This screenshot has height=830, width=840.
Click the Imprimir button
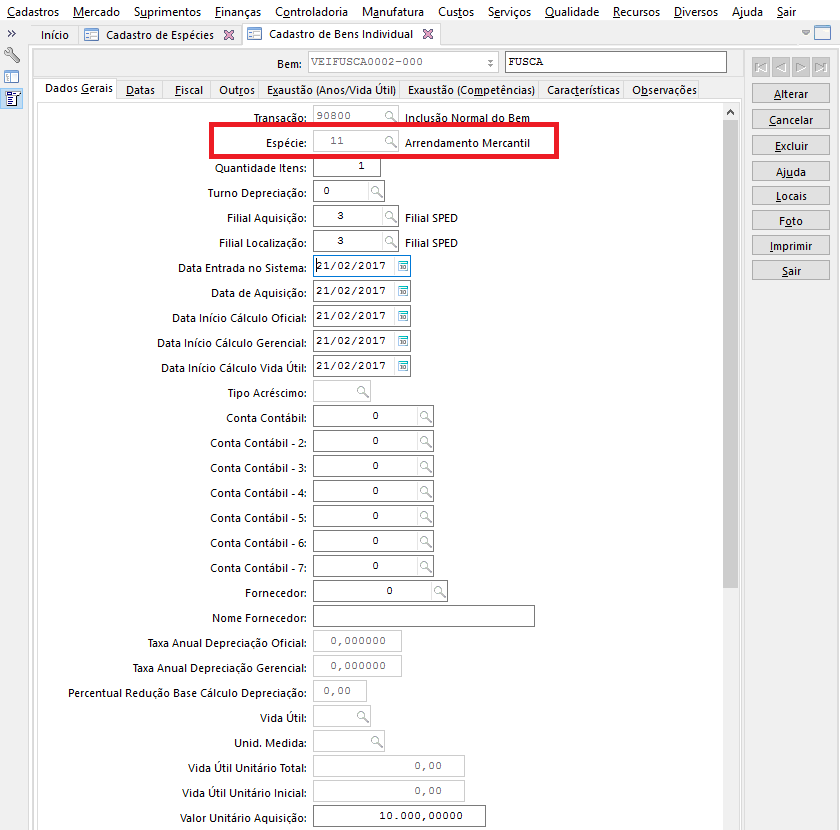pyautogui.click(x=791, y=246)
